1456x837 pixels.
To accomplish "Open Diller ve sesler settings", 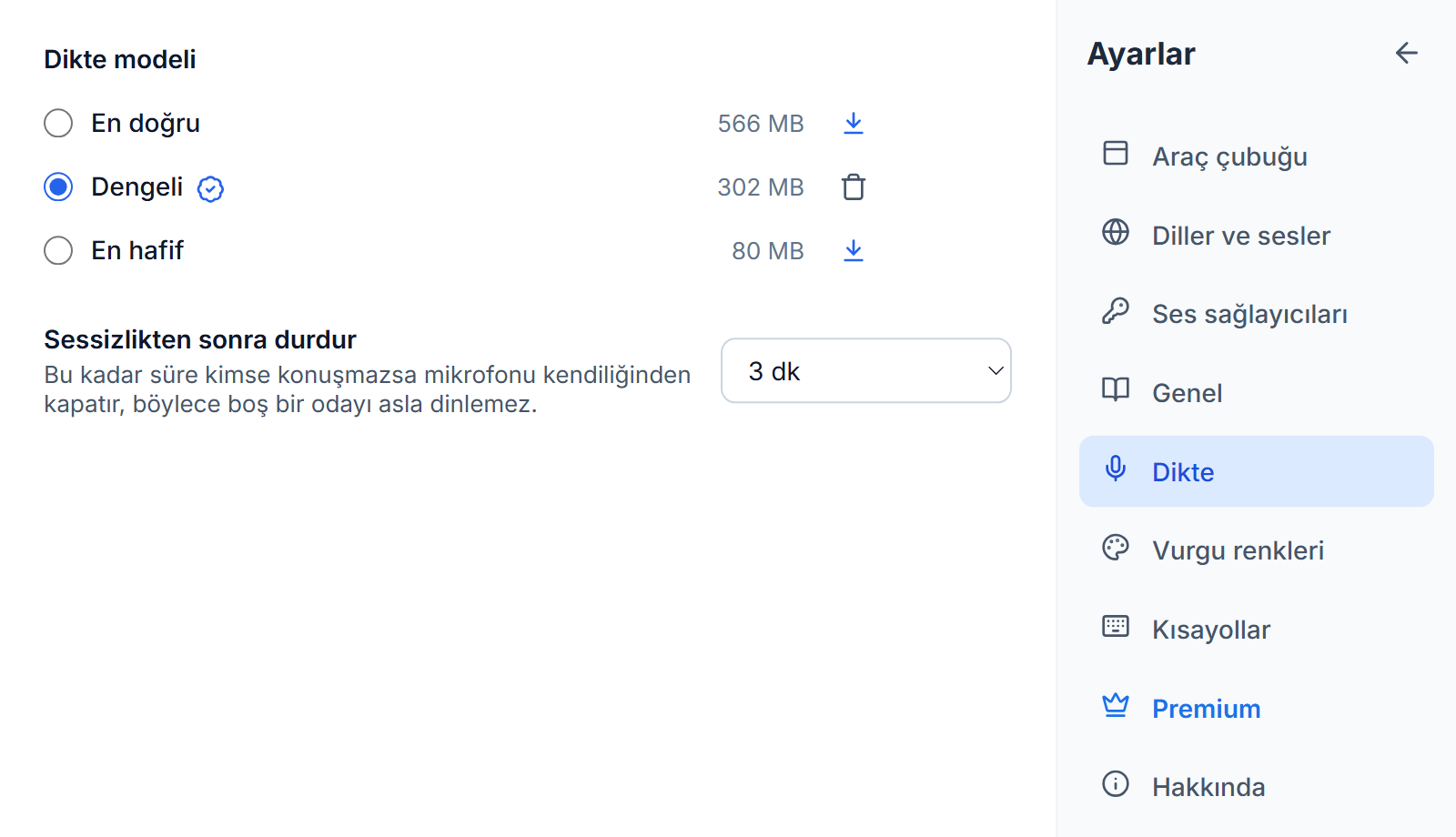I will point(1256,235).
